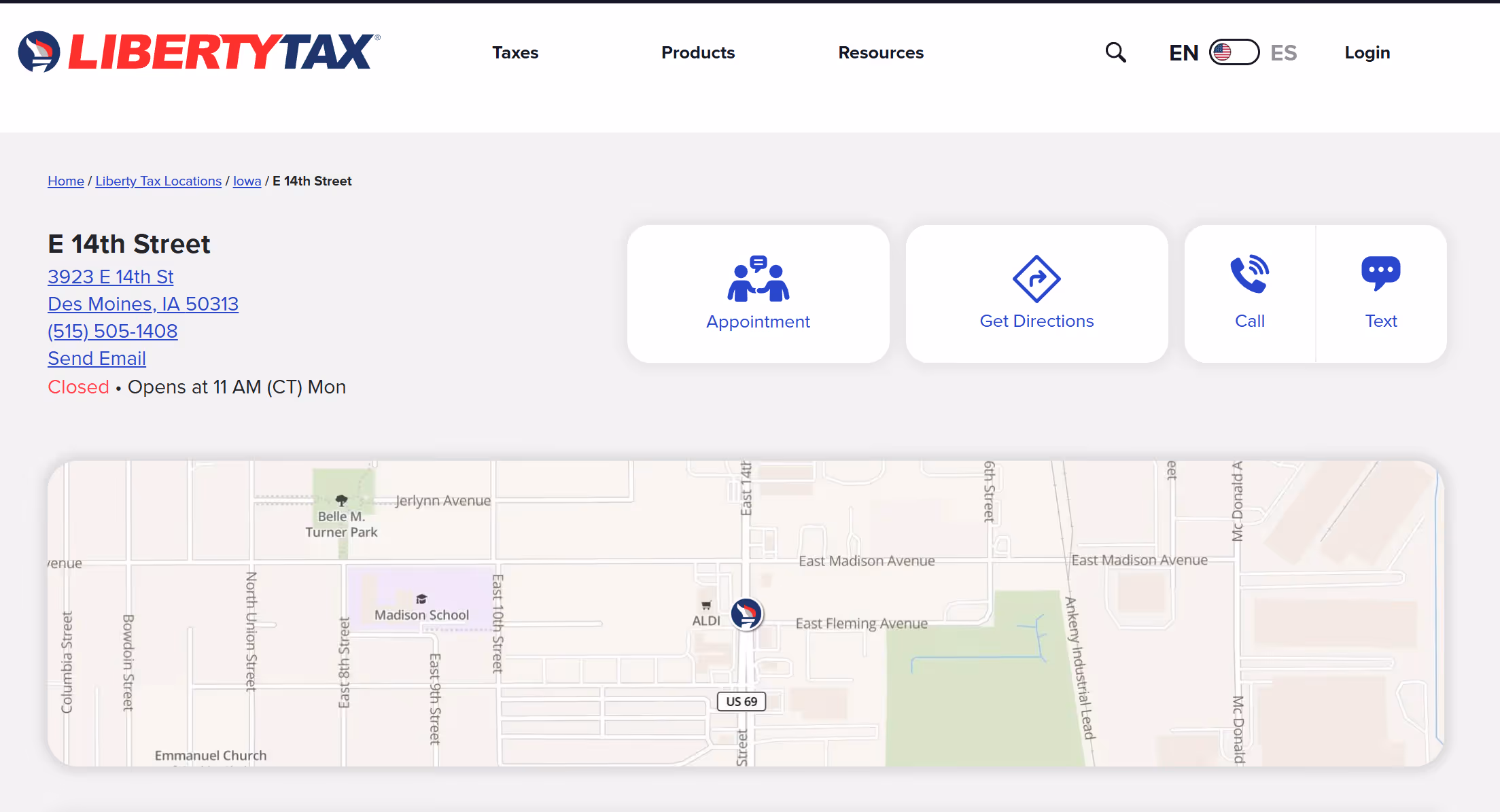Click the Call label
This screenshot has height=812, width=1500.
(x=1250, y=321)
